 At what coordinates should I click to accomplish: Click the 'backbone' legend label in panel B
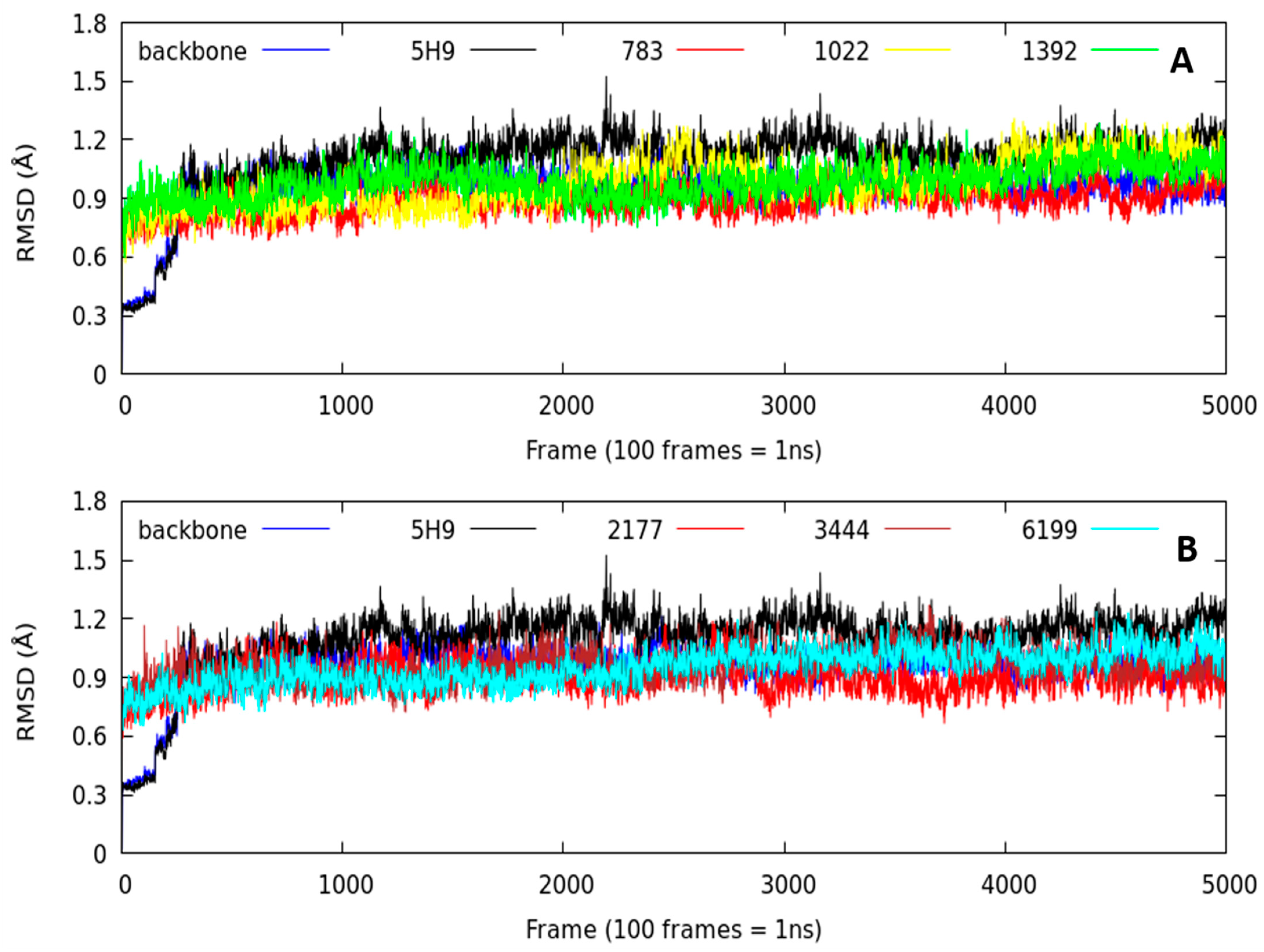click(193, 530)
